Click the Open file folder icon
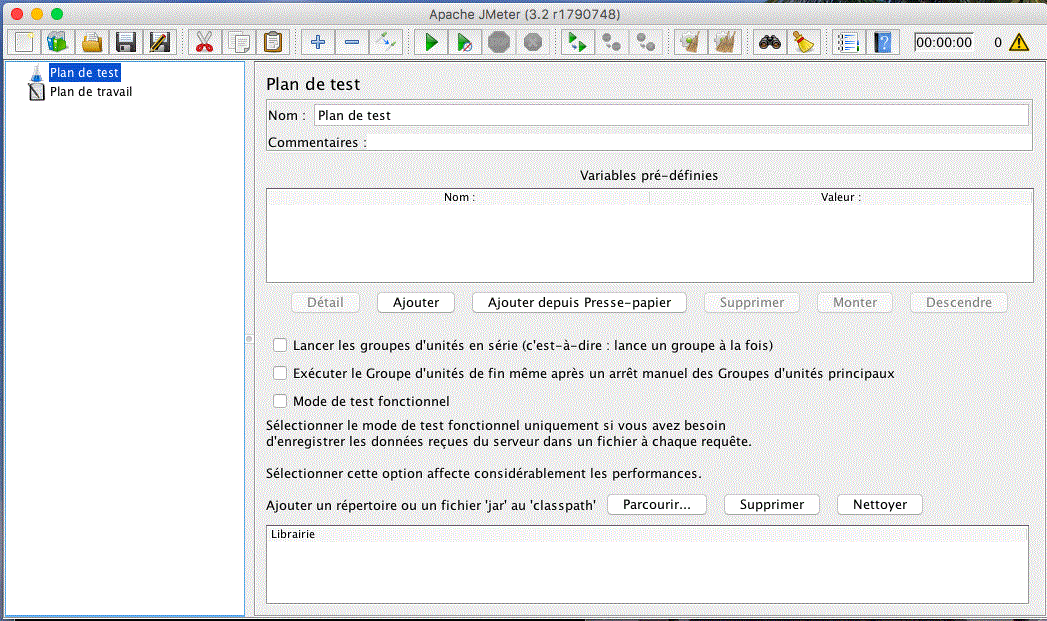Screen dimensions: 1047x621 pyautogui.click(x=92, y=42)
